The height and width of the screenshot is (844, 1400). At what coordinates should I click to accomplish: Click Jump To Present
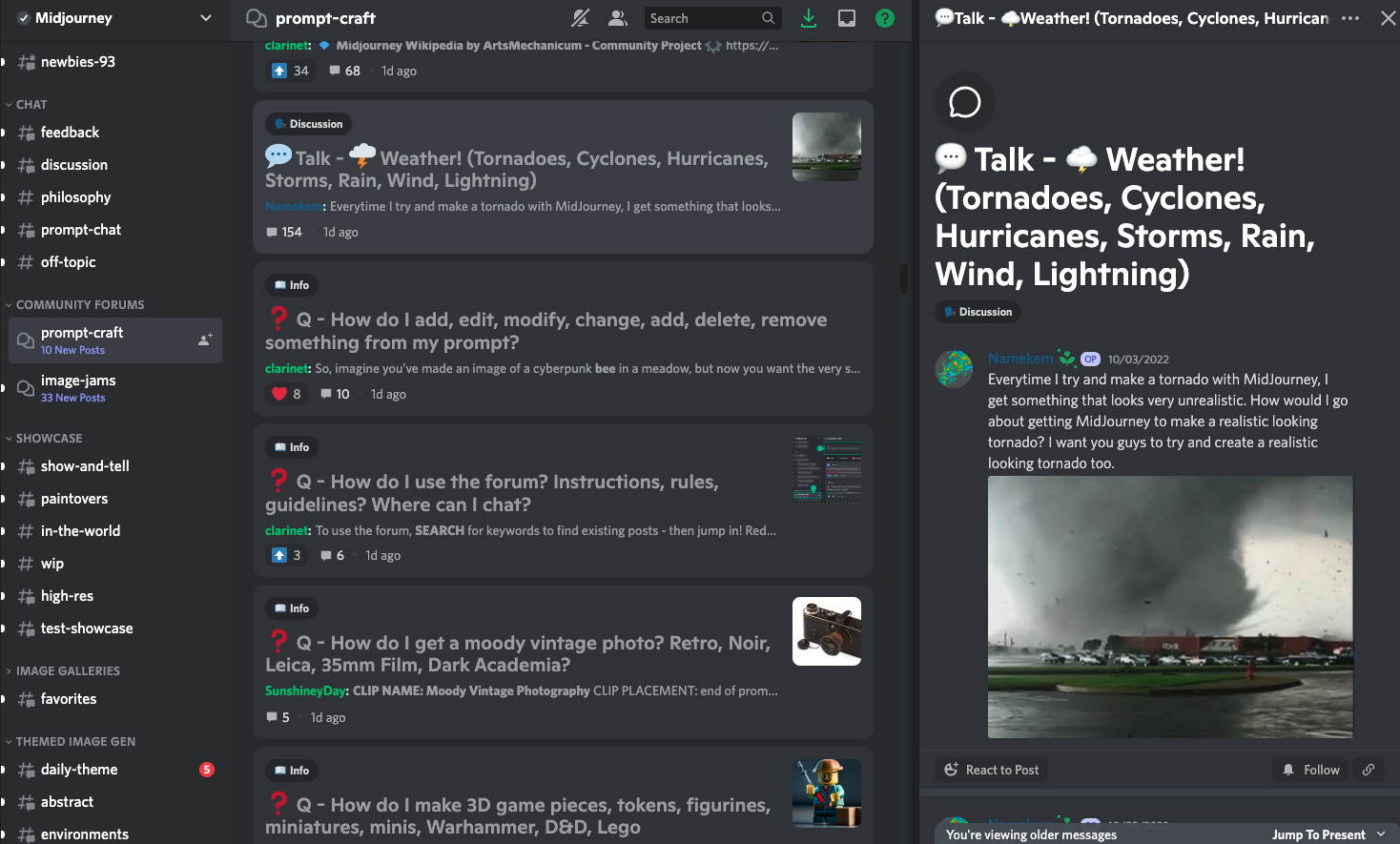[1328, 834]
